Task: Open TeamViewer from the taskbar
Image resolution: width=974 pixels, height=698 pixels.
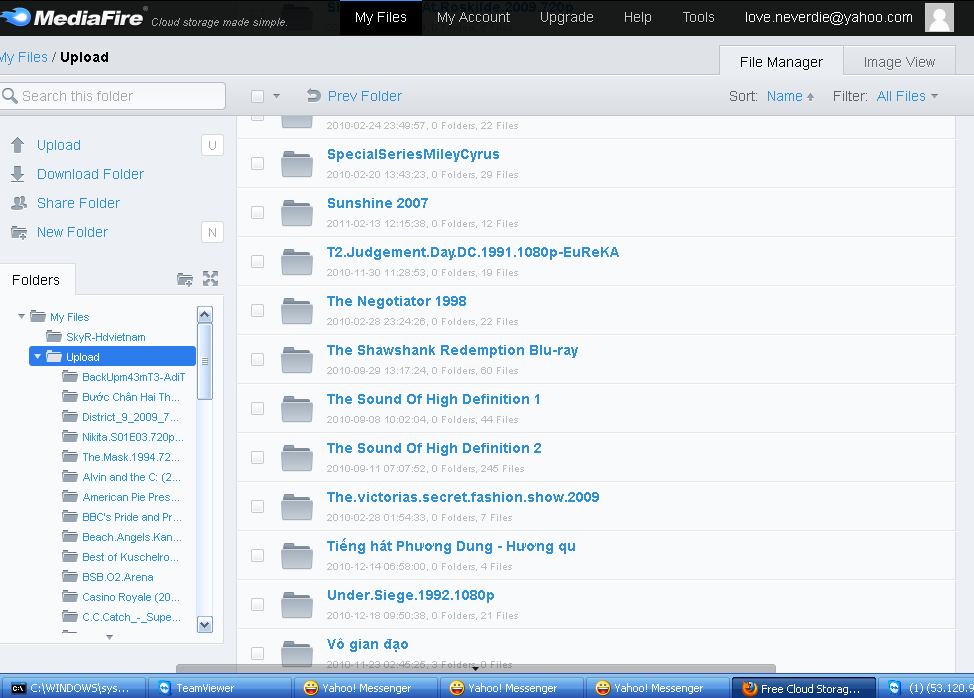Action: pos(219,688)
